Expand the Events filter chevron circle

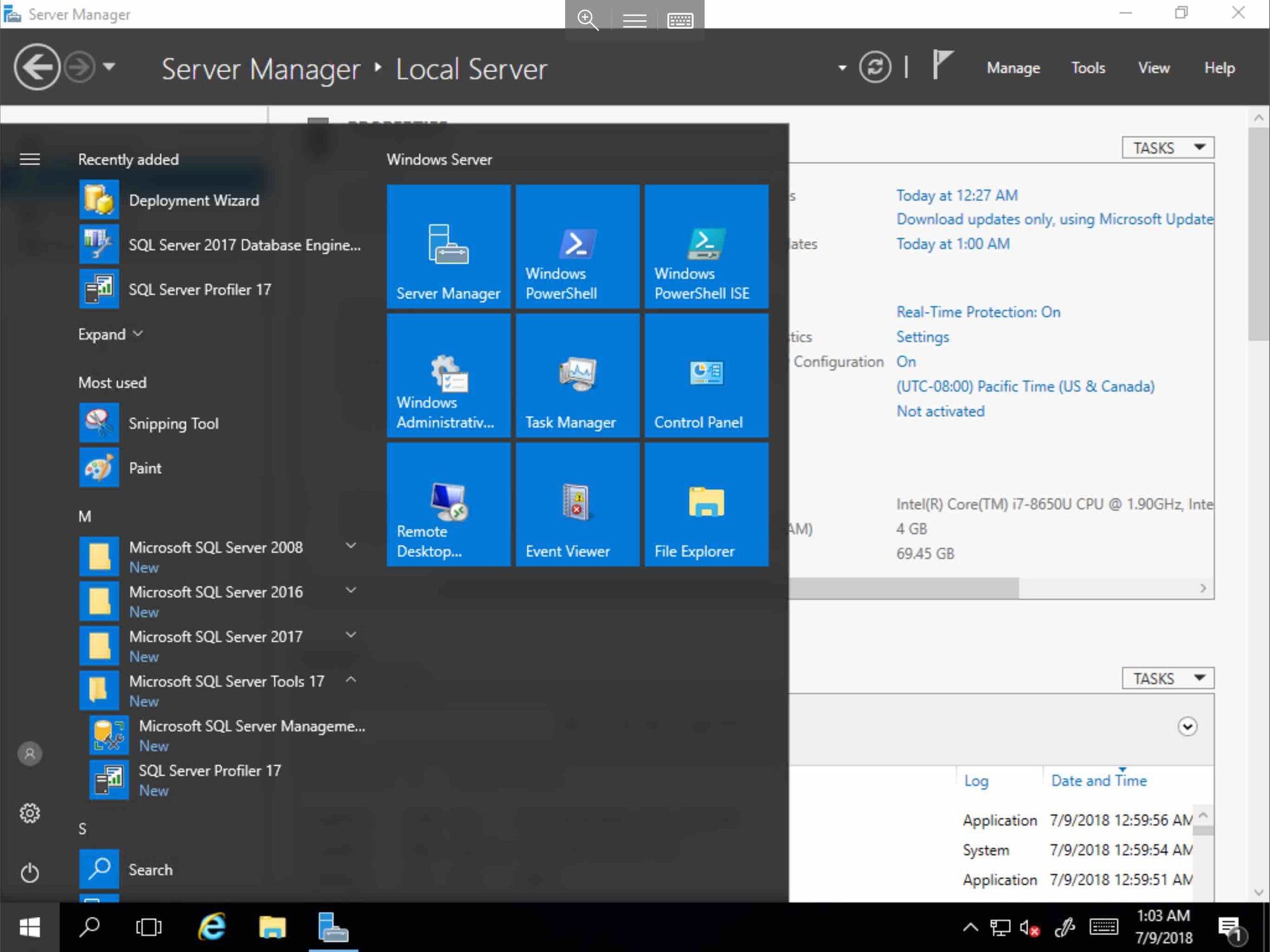point(1187,727)
